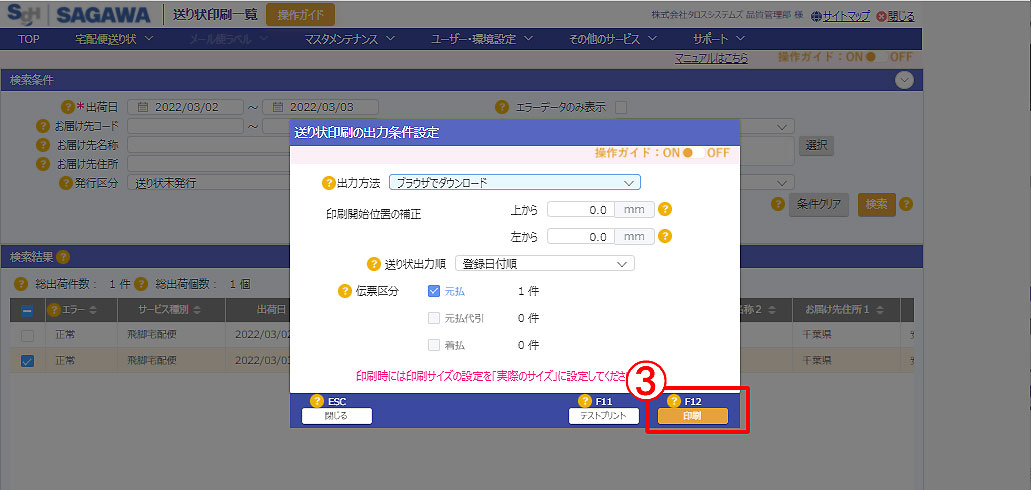Click the 閉じる button in dialog
The height and width of the screenshot is (490, 1031).
[336, 416]
